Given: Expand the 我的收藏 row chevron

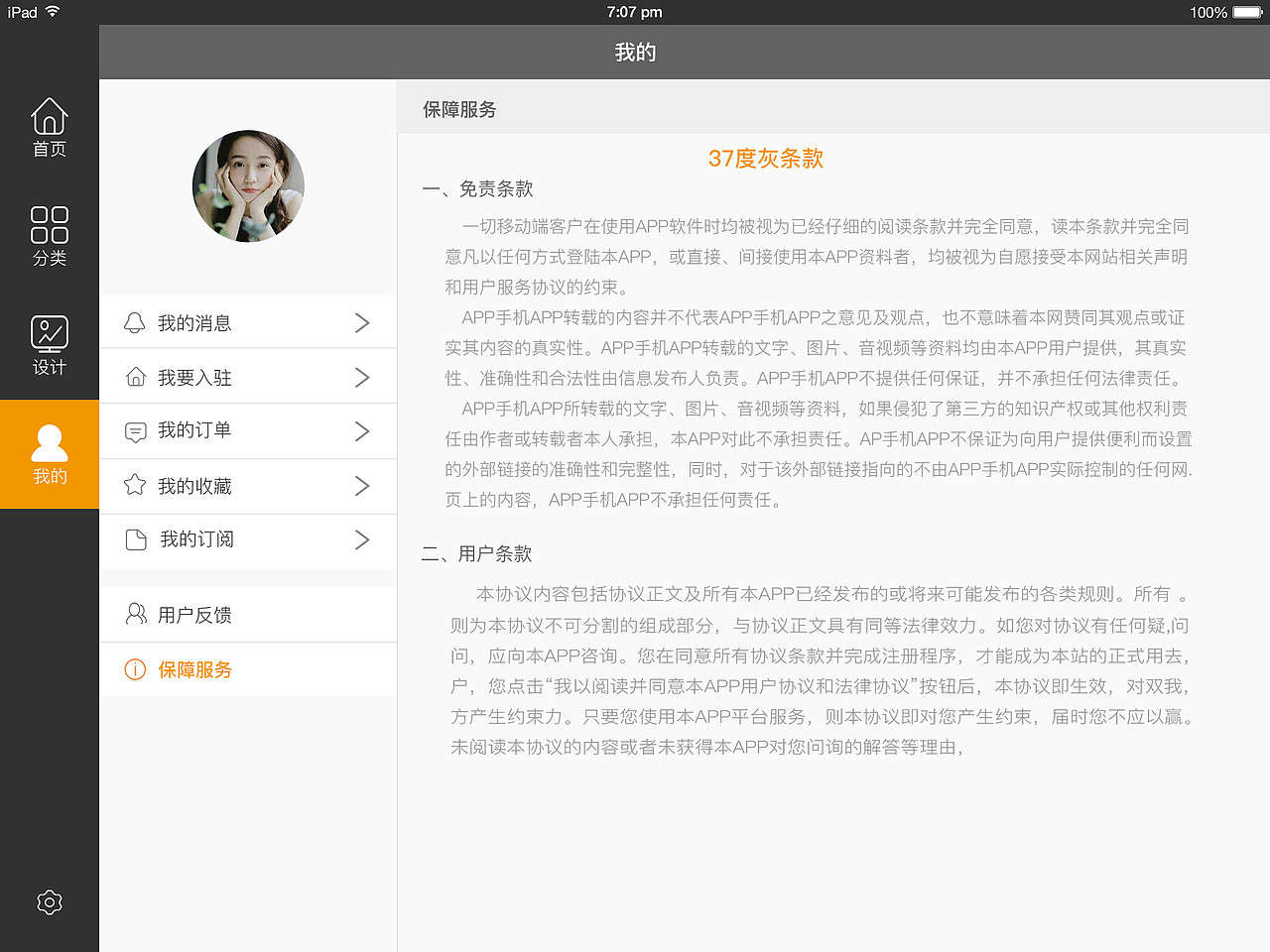Looking at the screenshot, I should 361,486.
